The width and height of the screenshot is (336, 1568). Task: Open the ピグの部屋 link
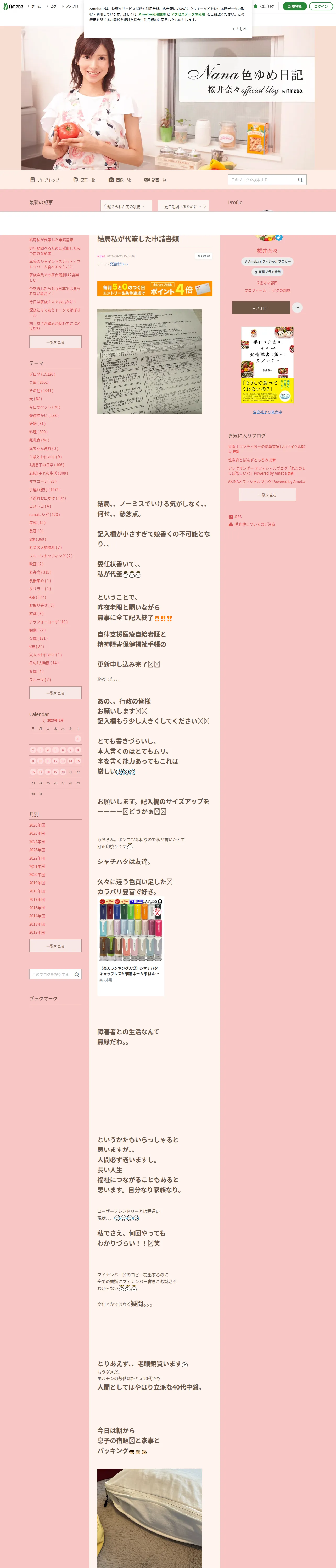coord(281,290)
